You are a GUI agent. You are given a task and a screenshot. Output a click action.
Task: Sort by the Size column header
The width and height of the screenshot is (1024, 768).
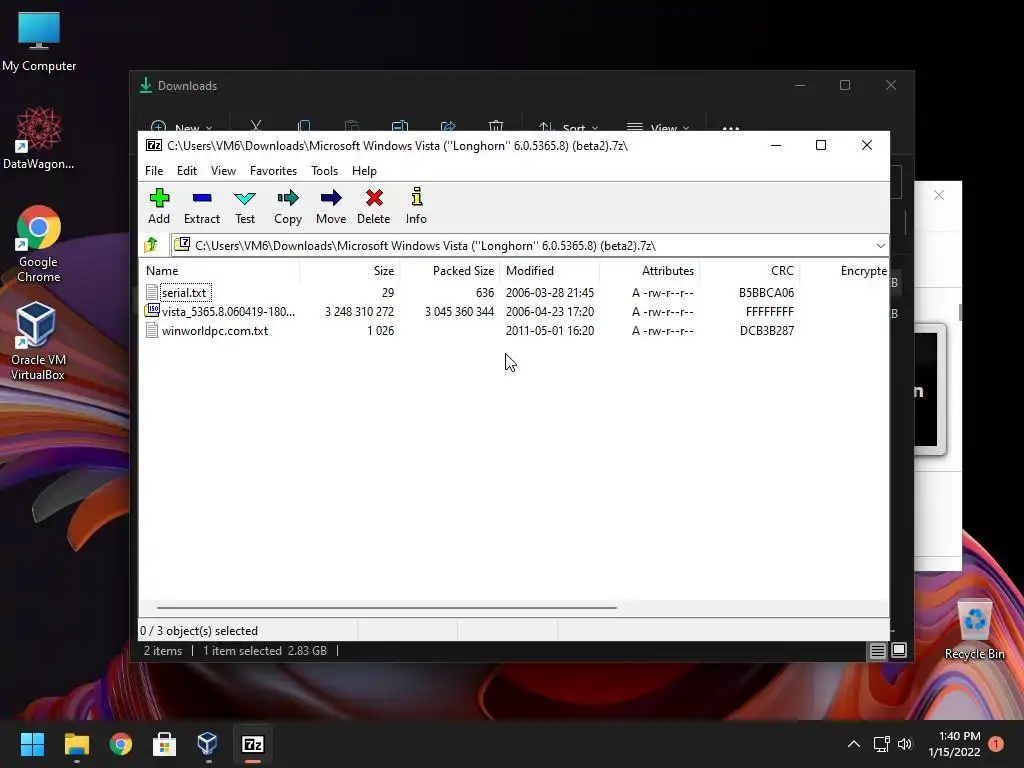(350, 270)
